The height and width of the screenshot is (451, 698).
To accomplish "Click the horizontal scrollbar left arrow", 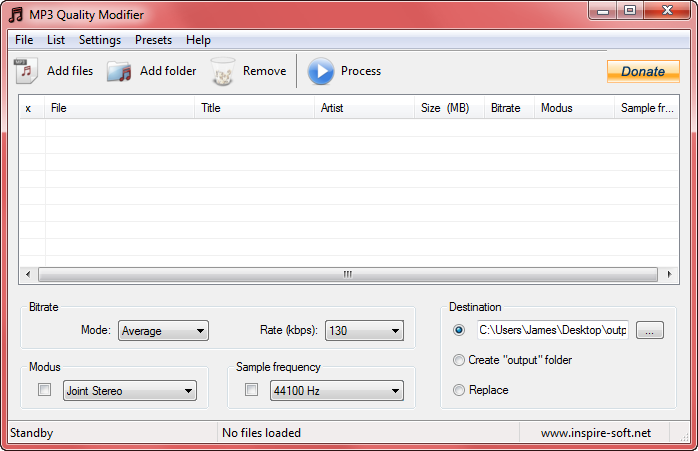I will pyautogui.click(x=28, y=274).
